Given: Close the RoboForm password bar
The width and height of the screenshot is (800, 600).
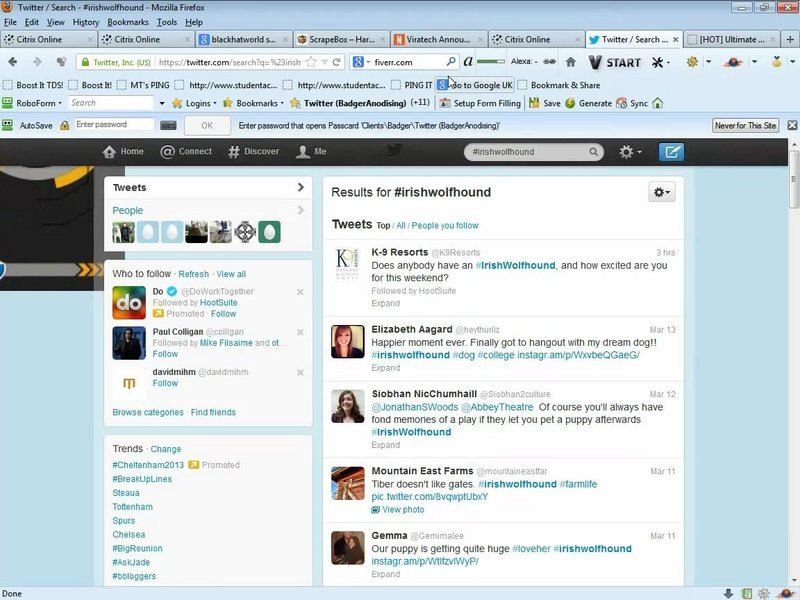Looking at the screenshot, I should [x=792, y=125].
